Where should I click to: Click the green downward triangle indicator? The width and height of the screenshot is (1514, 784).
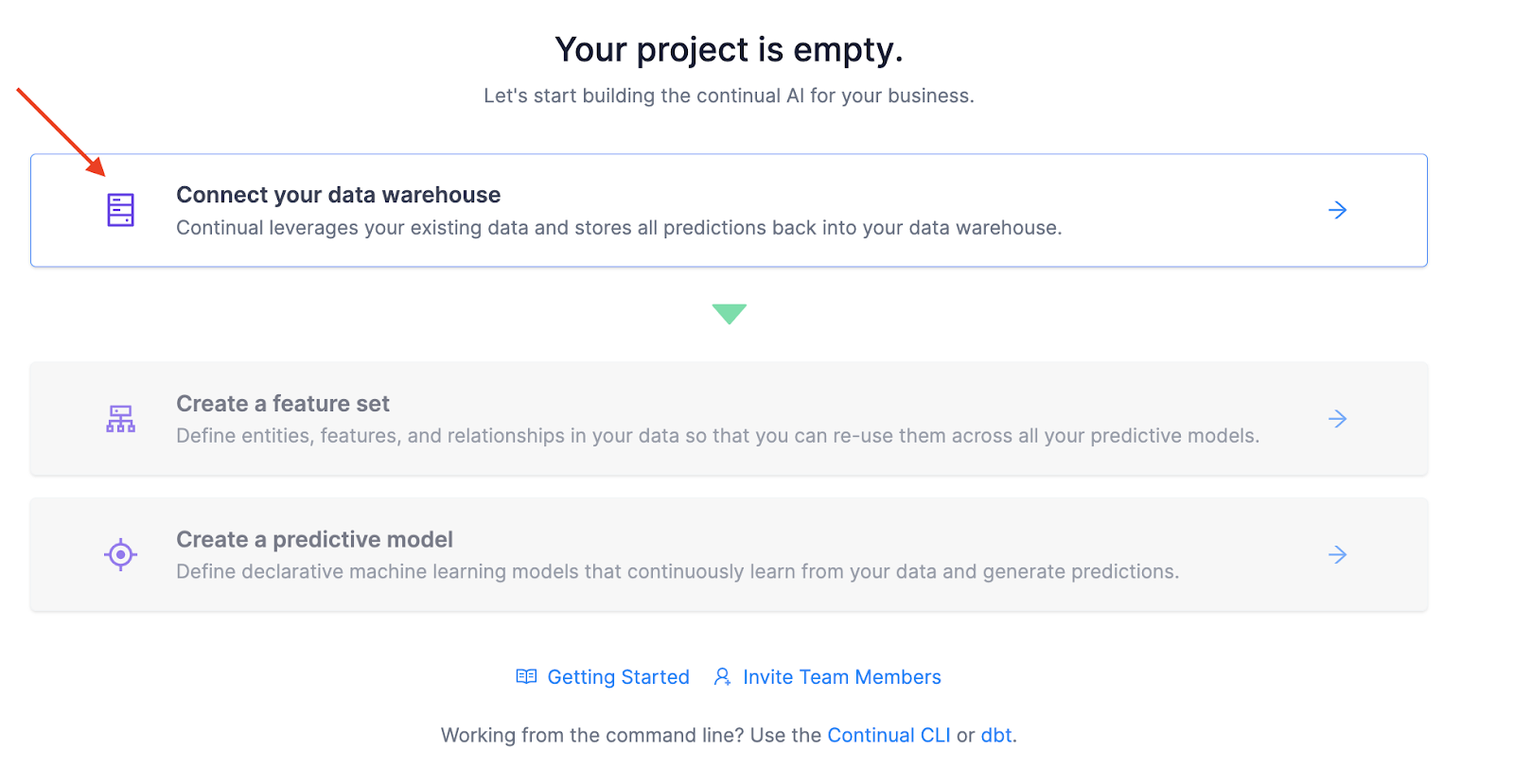tap(729, 313)
